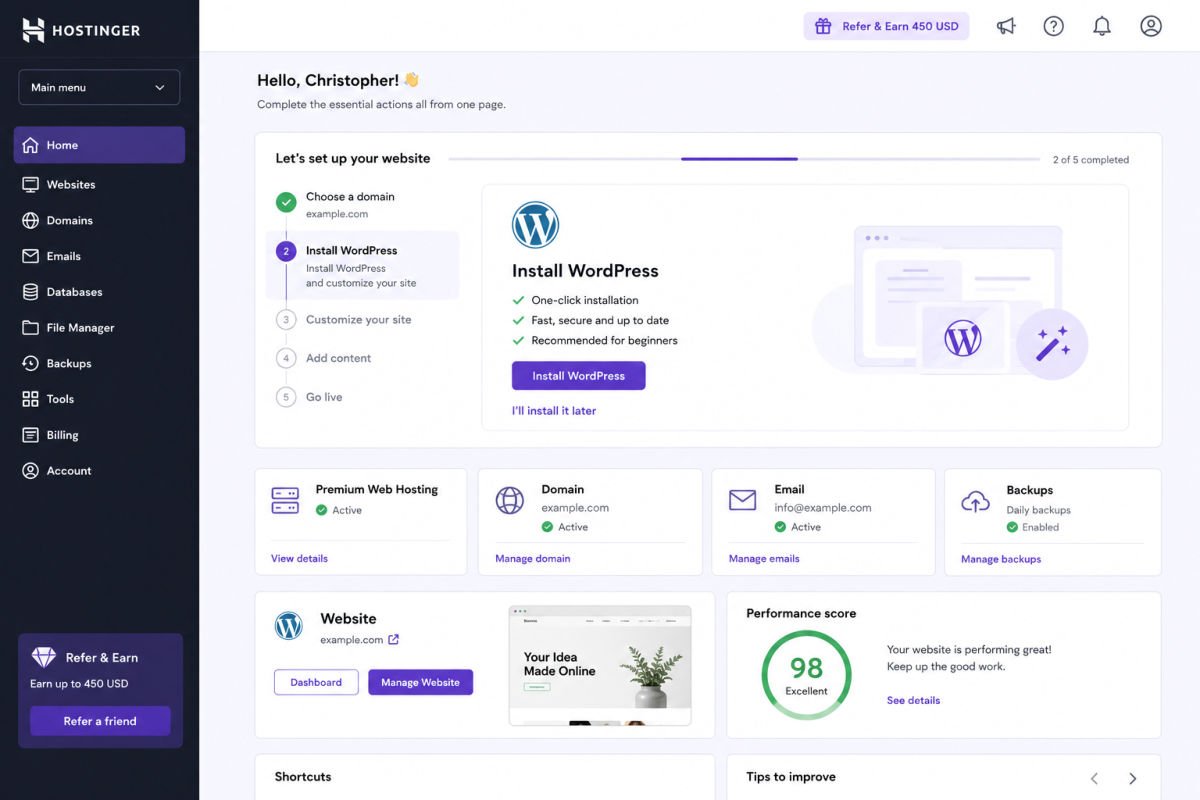Click the Domains globe icon in sidebar
This screenshot has height=800, width=1200.
pos(30,221)
